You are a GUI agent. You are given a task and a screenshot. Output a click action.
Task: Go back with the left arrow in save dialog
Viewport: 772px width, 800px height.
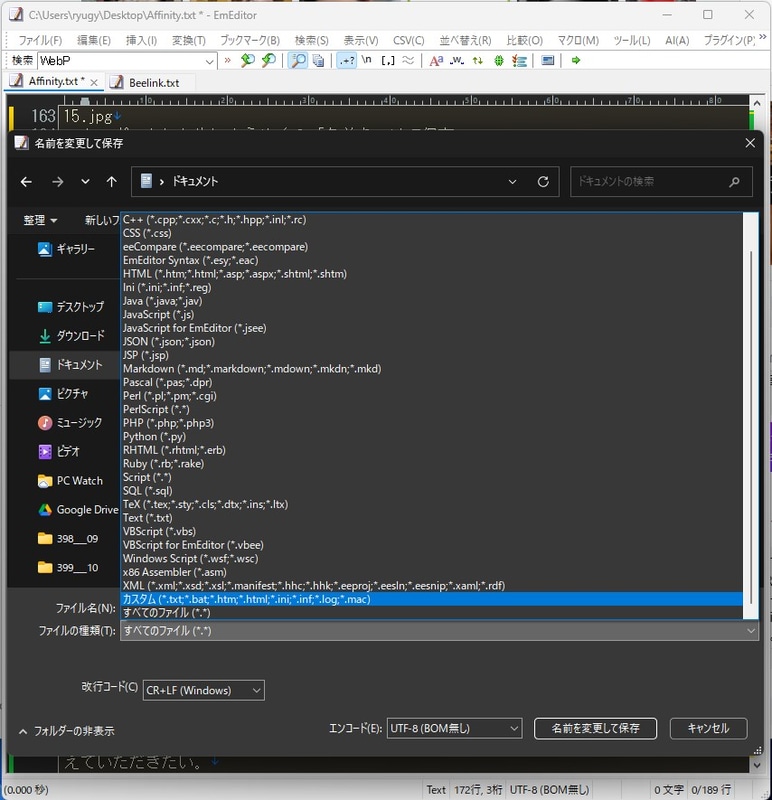(26, 182)
